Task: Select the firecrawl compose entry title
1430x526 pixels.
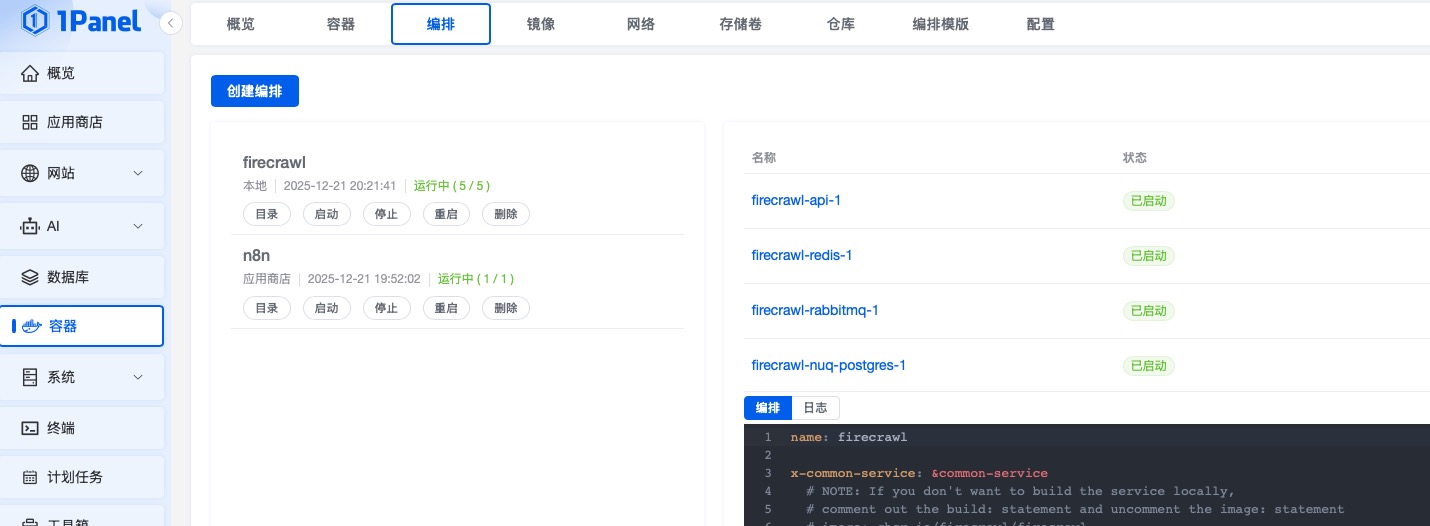Action: (274, 162)
